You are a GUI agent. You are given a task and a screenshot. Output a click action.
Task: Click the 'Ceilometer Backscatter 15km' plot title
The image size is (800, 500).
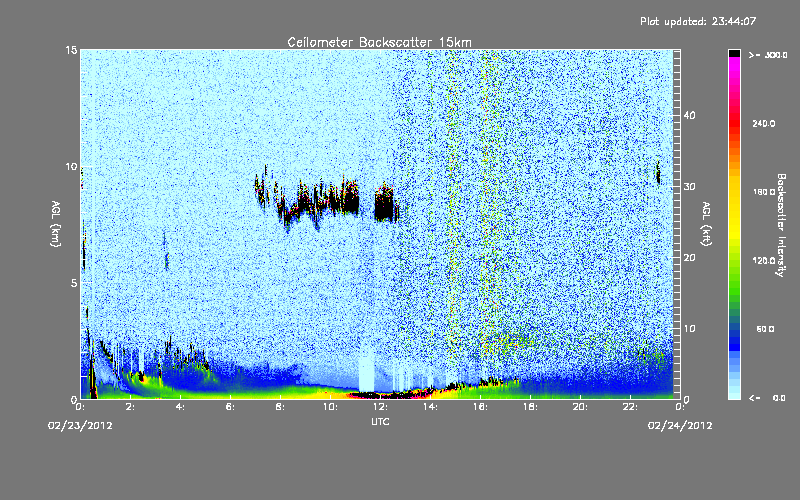(x=379, y=42)
